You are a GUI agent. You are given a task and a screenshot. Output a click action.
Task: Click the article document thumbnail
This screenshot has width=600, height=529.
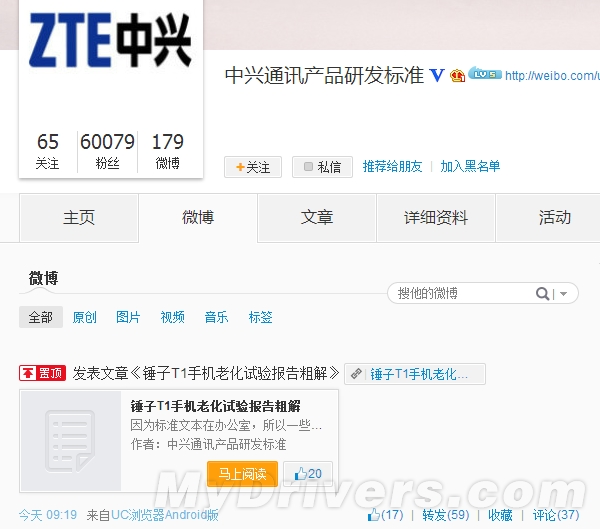71,441
